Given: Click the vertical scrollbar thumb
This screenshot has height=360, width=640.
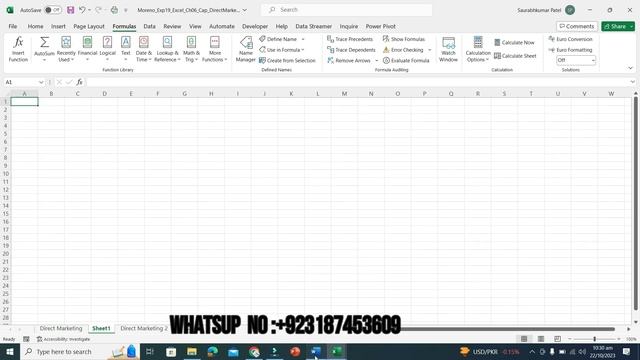Looking at the screenshot, I should click(x=636, y=203).
